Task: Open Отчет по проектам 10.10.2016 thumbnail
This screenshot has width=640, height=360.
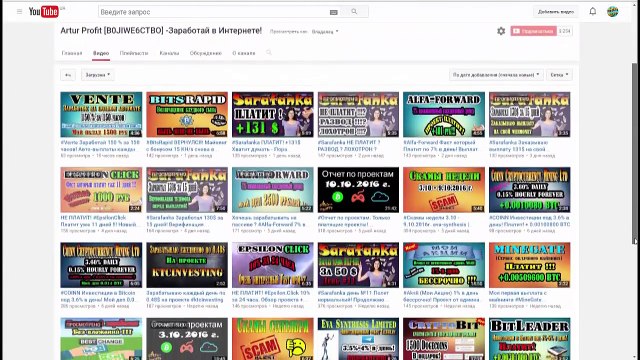Action: [358, 190]
